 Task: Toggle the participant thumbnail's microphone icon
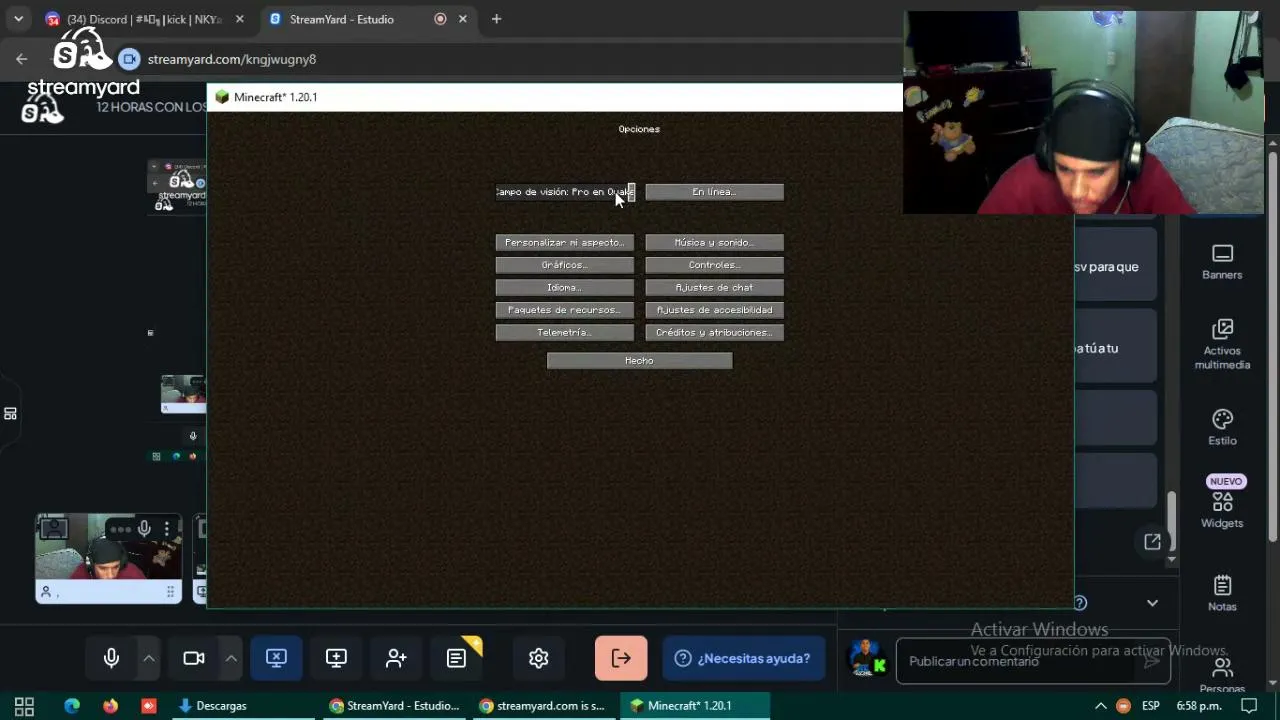click(x=144, y=529)
